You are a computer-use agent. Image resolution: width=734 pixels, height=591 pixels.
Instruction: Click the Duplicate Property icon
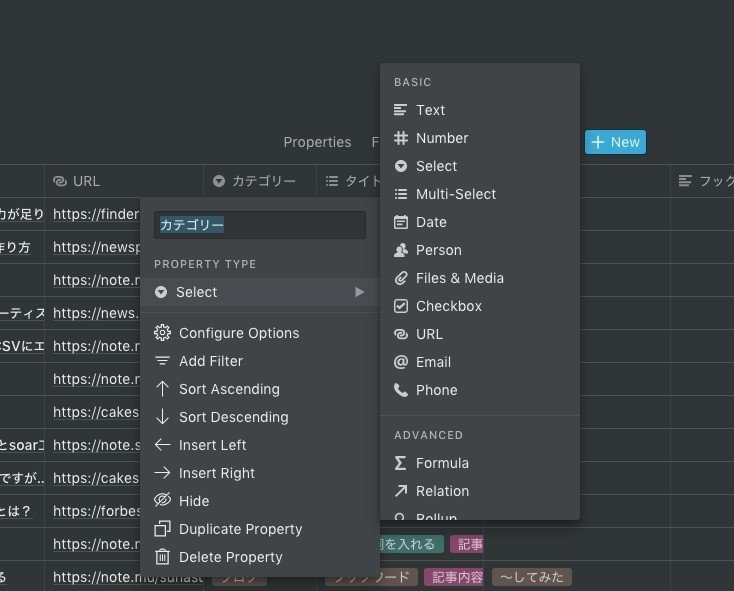click(162, 529)
